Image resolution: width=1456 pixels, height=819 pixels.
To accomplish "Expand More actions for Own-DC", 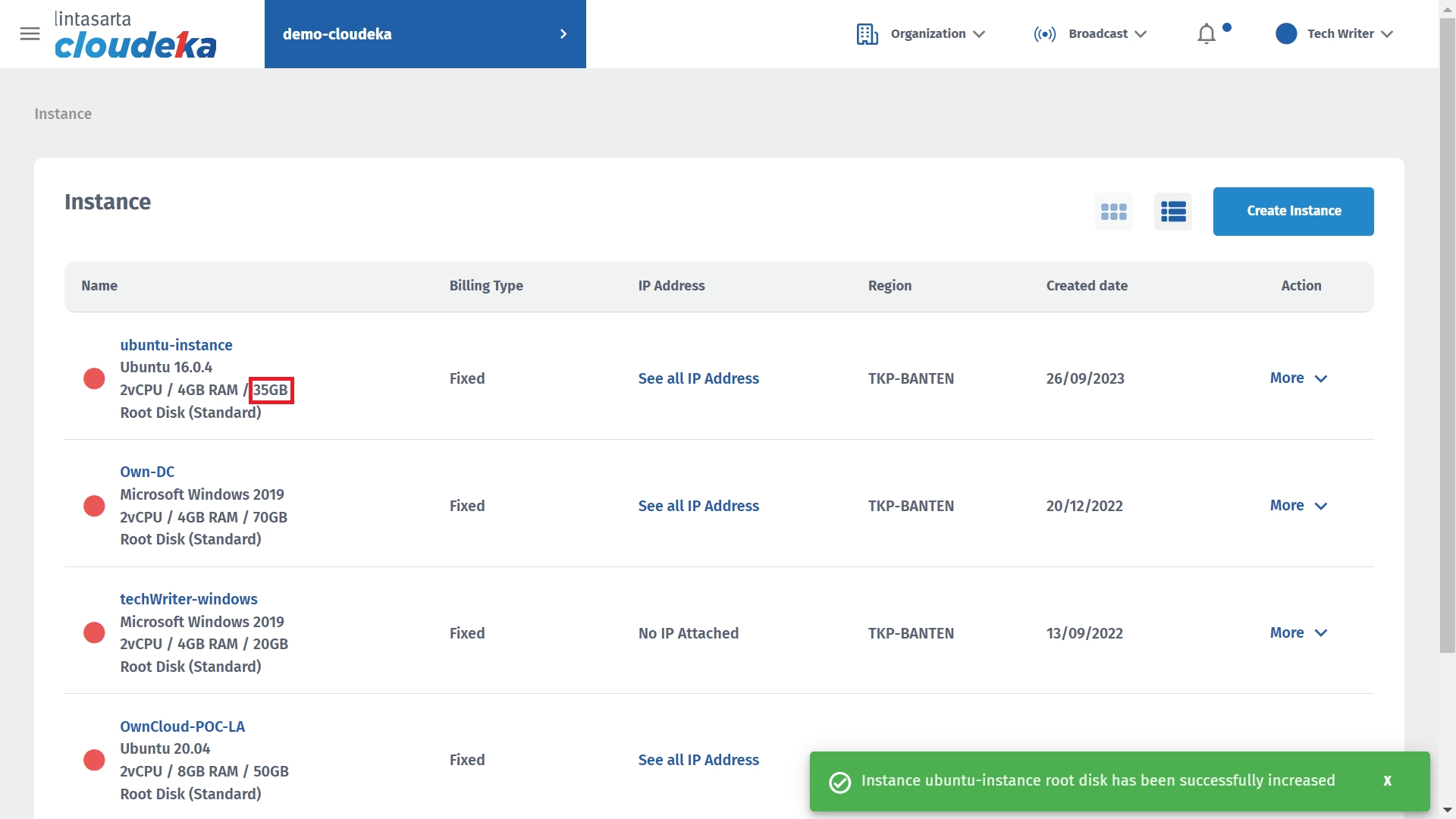I will coord(1298,506).
